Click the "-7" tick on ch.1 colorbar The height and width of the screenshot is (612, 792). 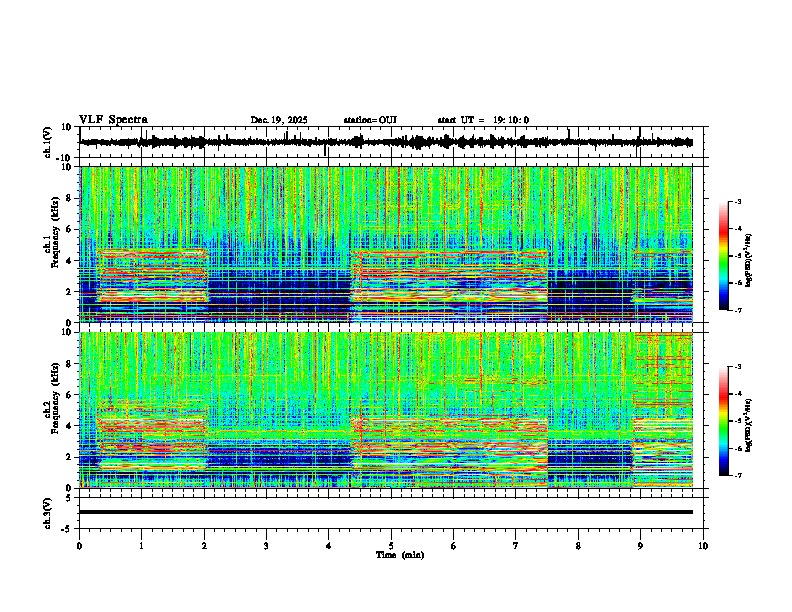pyautogui.click(x=737, y=310)
